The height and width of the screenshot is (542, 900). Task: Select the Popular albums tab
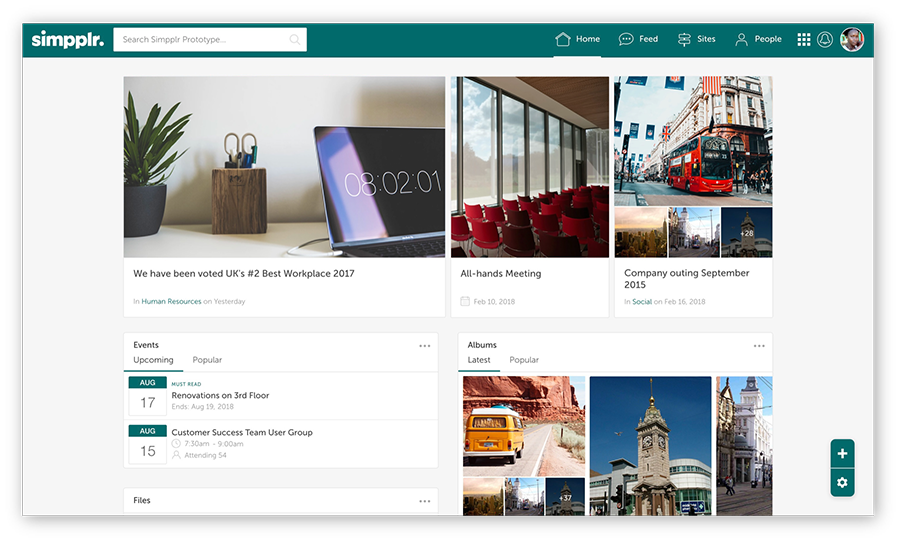pos(524,360)
